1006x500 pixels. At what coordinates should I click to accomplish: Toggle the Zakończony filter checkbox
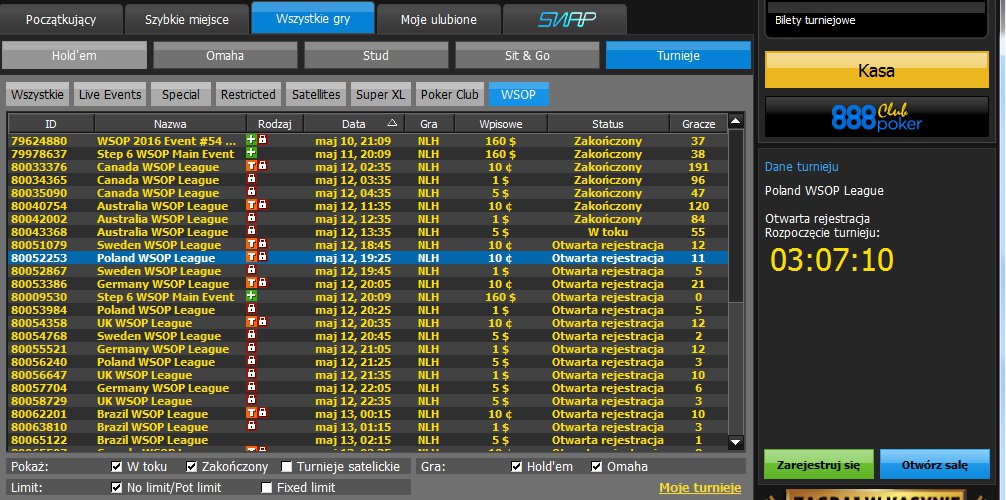point(191,467)
